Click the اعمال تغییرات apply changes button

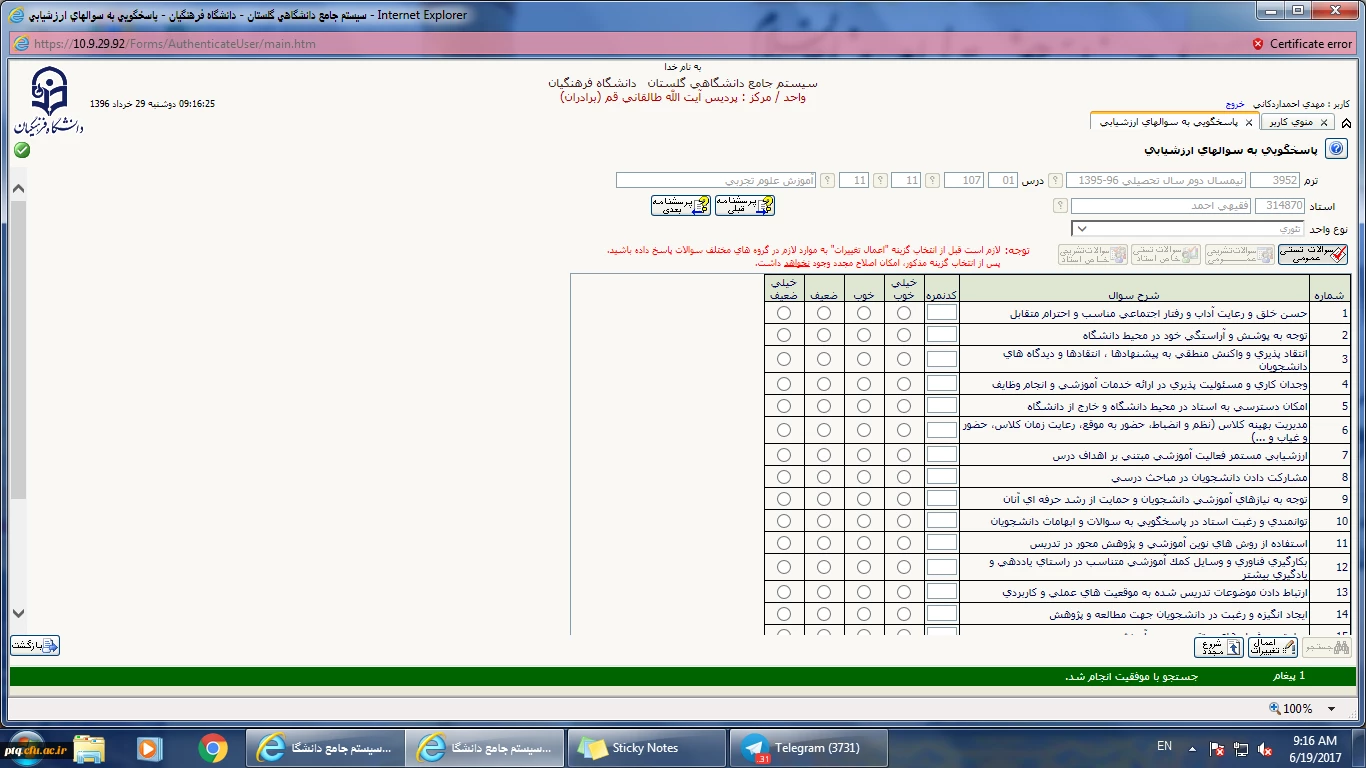[x=1273, y=647]
